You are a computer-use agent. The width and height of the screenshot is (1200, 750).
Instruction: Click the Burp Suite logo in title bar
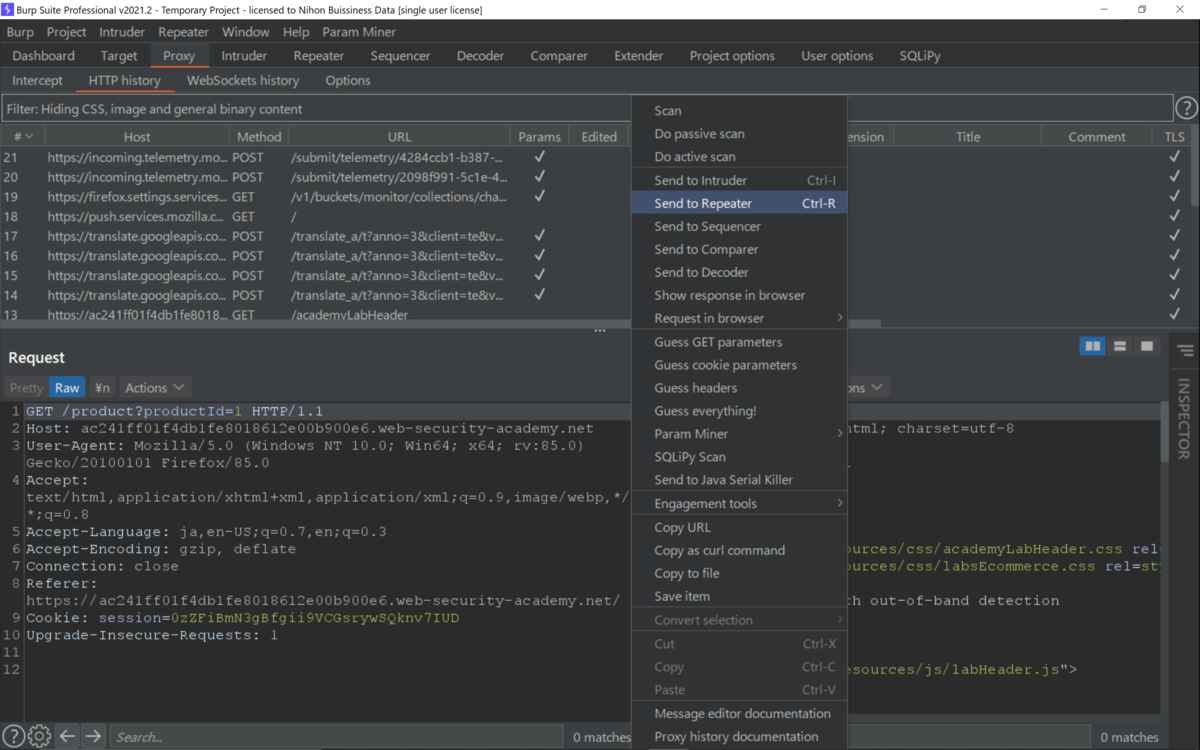(x=8, y=9)
